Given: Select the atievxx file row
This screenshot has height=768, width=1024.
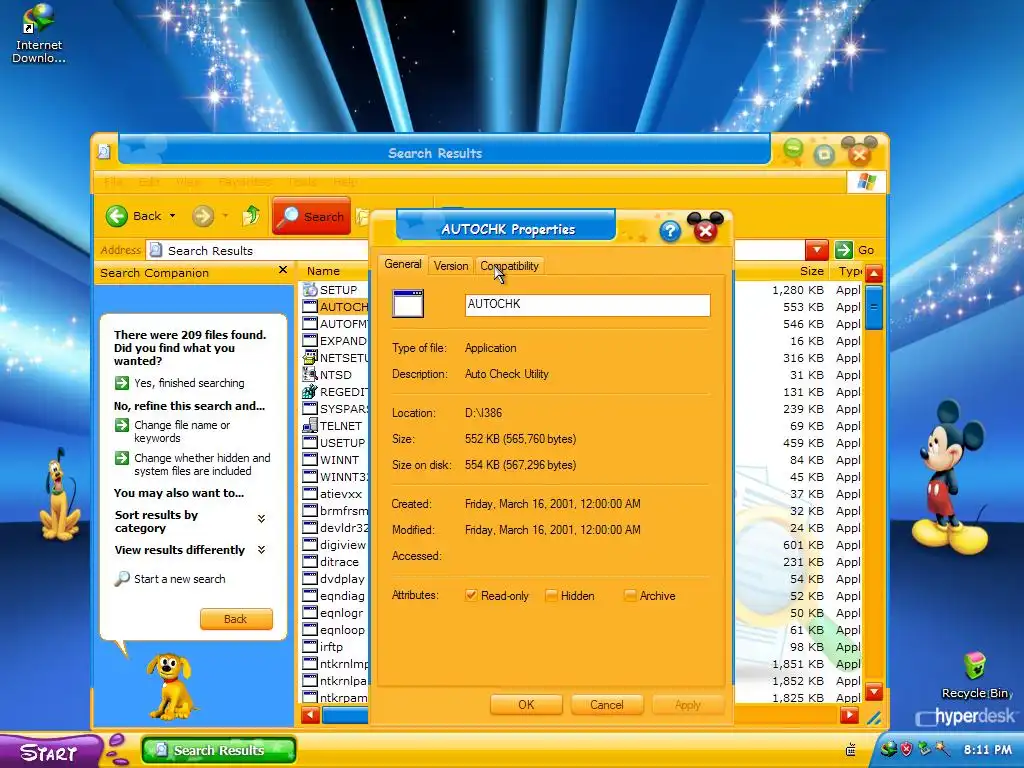Looking at the screenshot, I should (332, 494).
